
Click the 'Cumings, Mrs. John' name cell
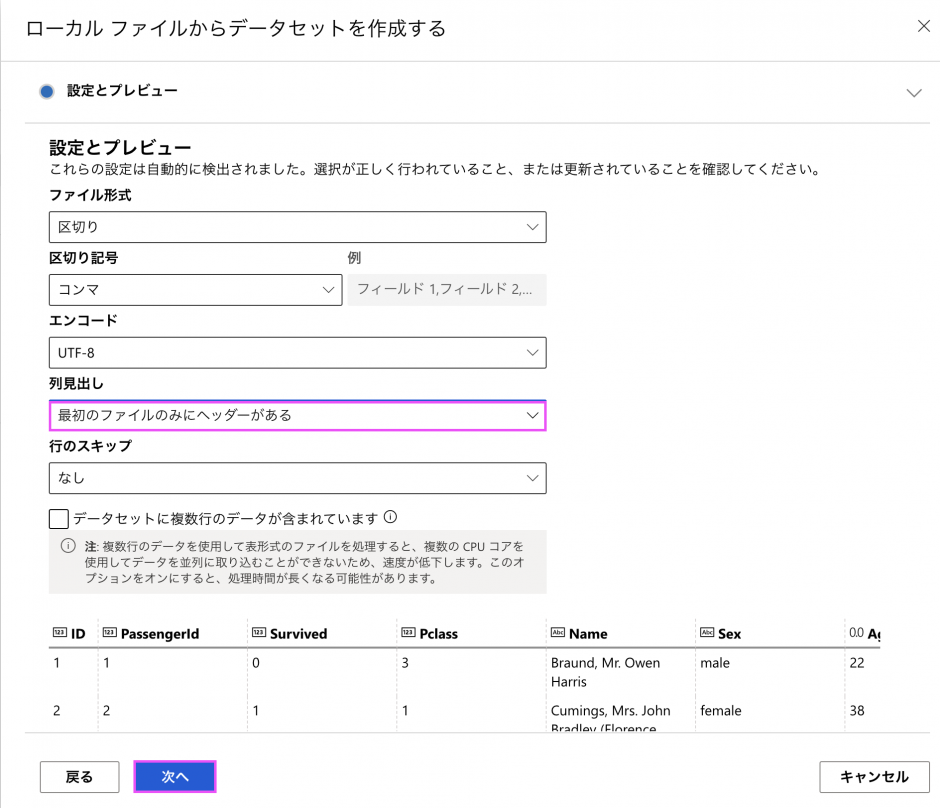pyautogui.click(x=610, y=718)
